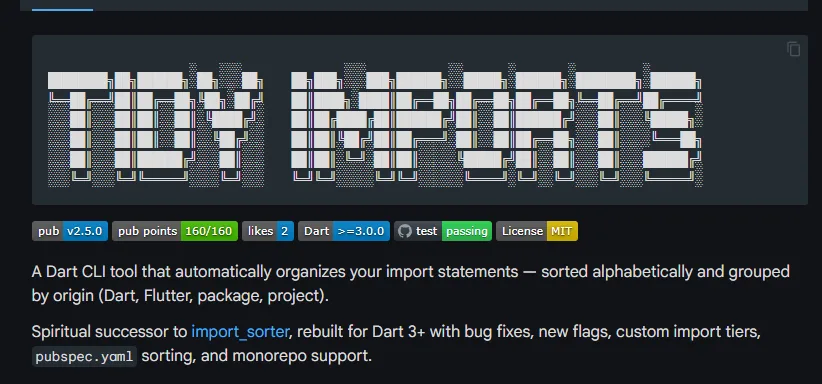Select the pubspec.yaml inline code
Screen dimensions: 822x384
(84, 357)
